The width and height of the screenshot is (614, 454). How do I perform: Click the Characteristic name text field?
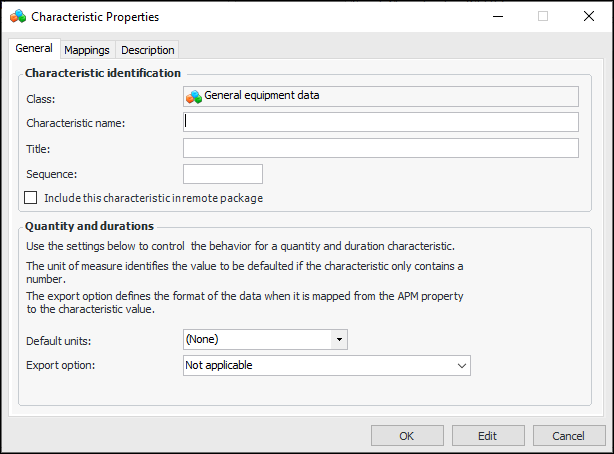click(381, 122)
